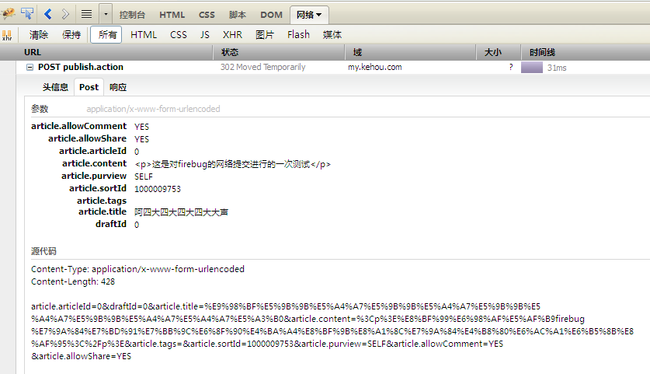Image resolution: width=650 pixels, height=374 pixels.
Task: Click the article.articleId parameter name
Action: pyautogui.click(x=92, y=151)
